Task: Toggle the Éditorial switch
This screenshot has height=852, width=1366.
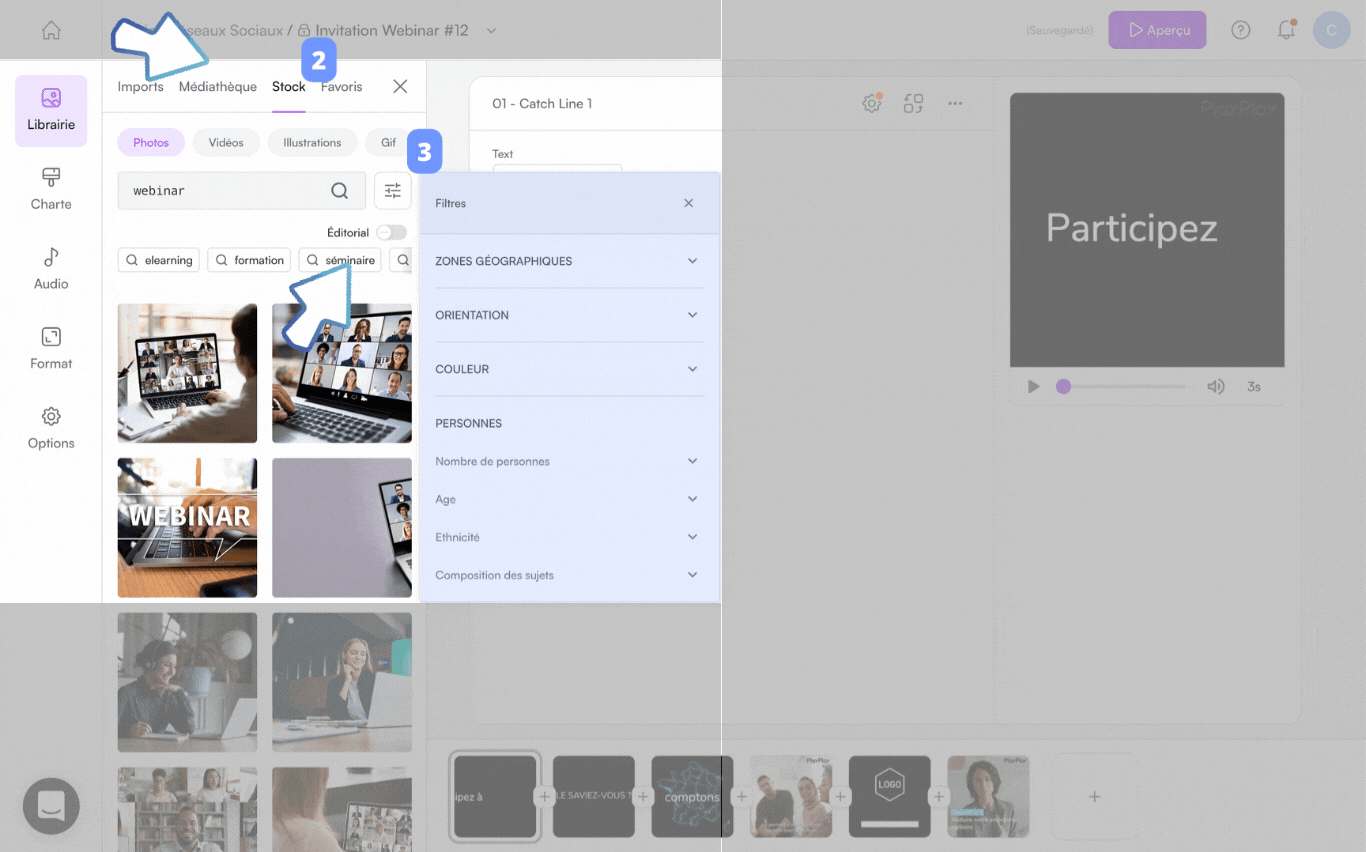Action: point(392,233)
